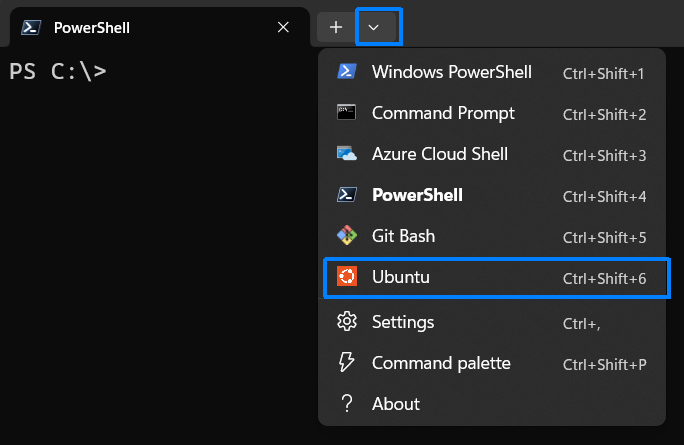Click the Ctrl+Shift+3 shortcut text
The image size is (684, 445).
tap(605, 156)
